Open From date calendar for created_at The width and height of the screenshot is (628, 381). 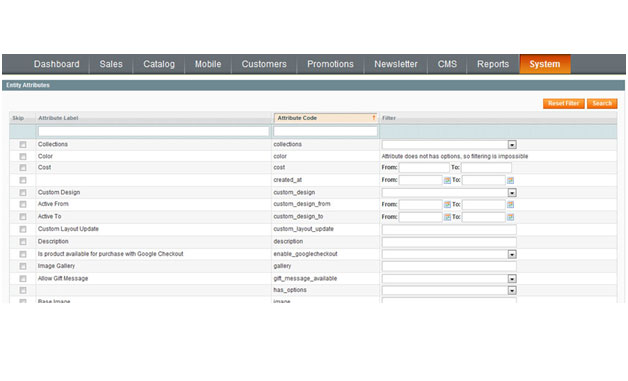pyautogui.click(x=447, y=180)
